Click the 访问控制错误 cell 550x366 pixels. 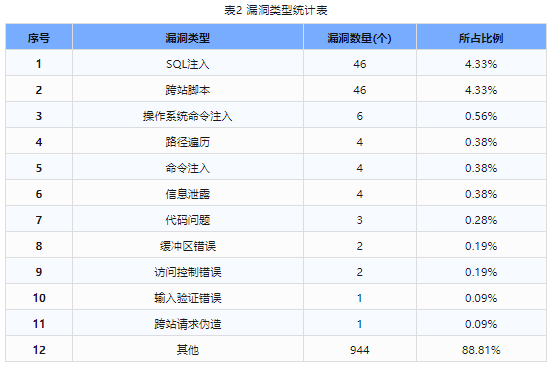(188, 272)
